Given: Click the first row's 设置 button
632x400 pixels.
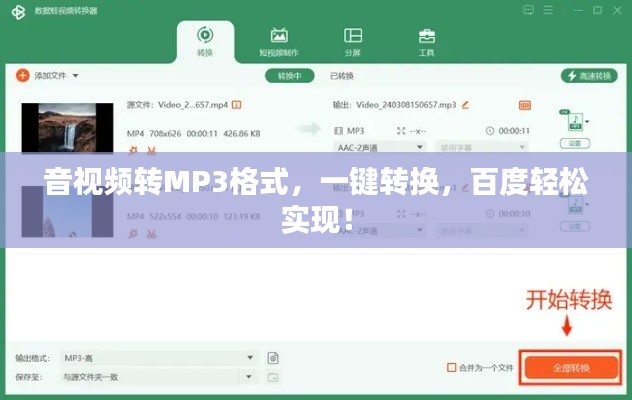Looking at the screenshot, I should pyautogui.click(x=575, y=143).
